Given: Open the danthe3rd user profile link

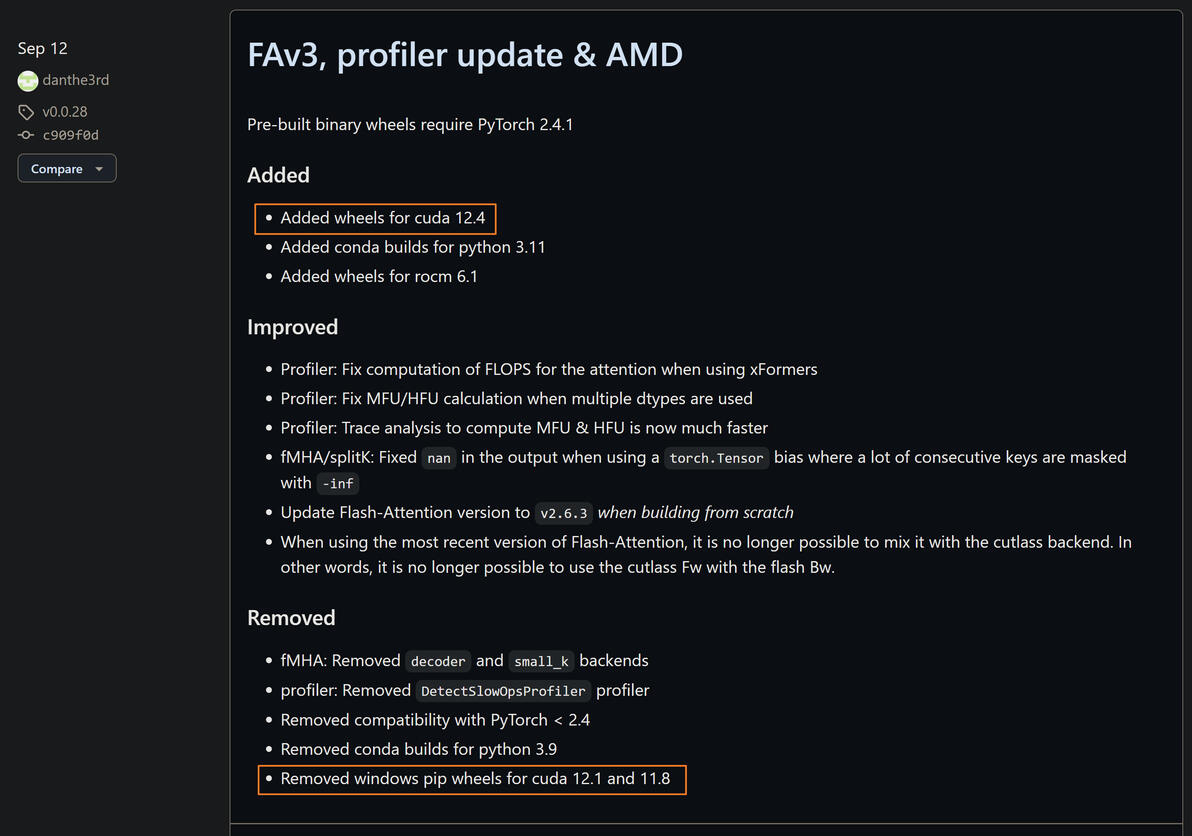Looking at the screenshot, I should (x=76, y=80).
